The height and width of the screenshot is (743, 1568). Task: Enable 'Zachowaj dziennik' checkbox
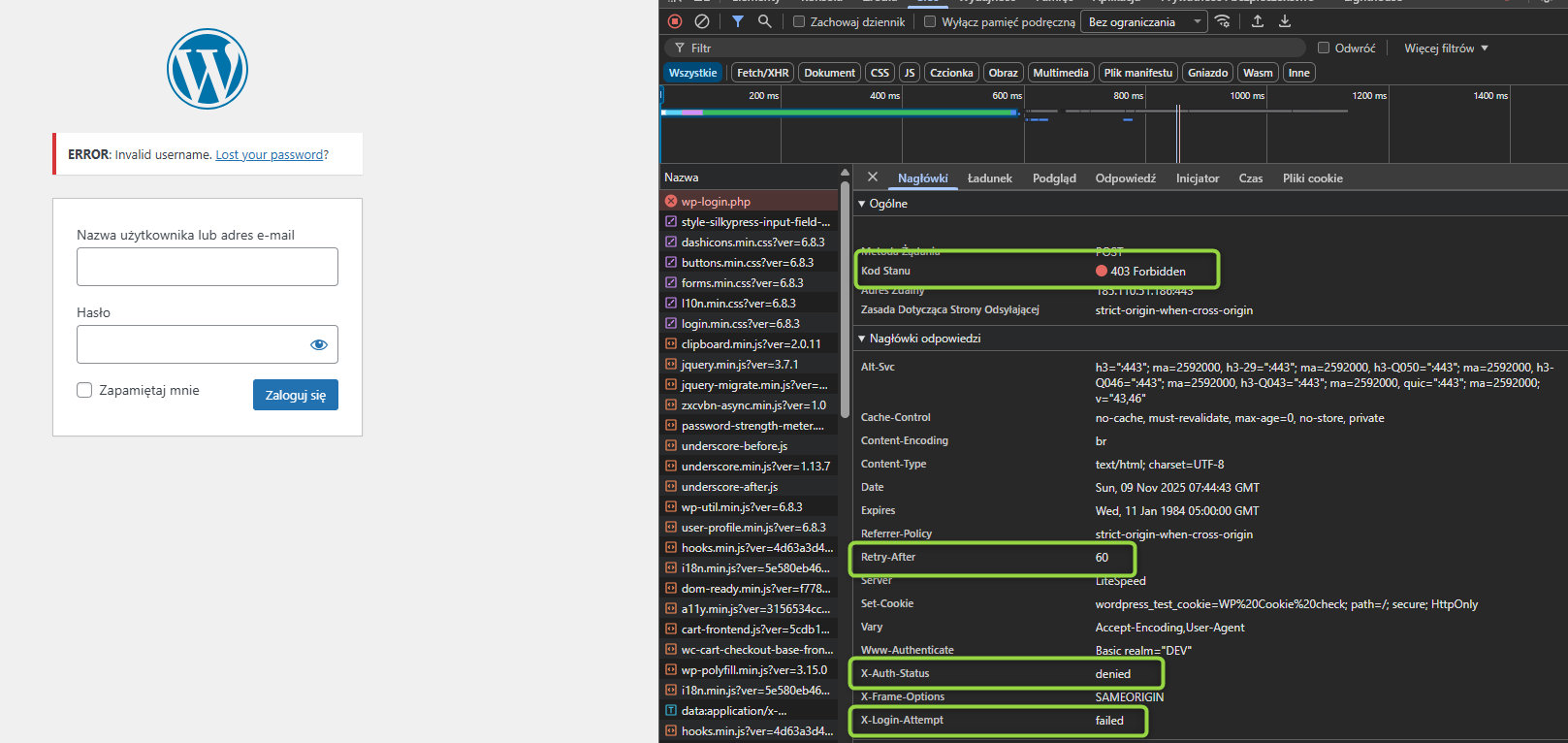coord(799,21)
